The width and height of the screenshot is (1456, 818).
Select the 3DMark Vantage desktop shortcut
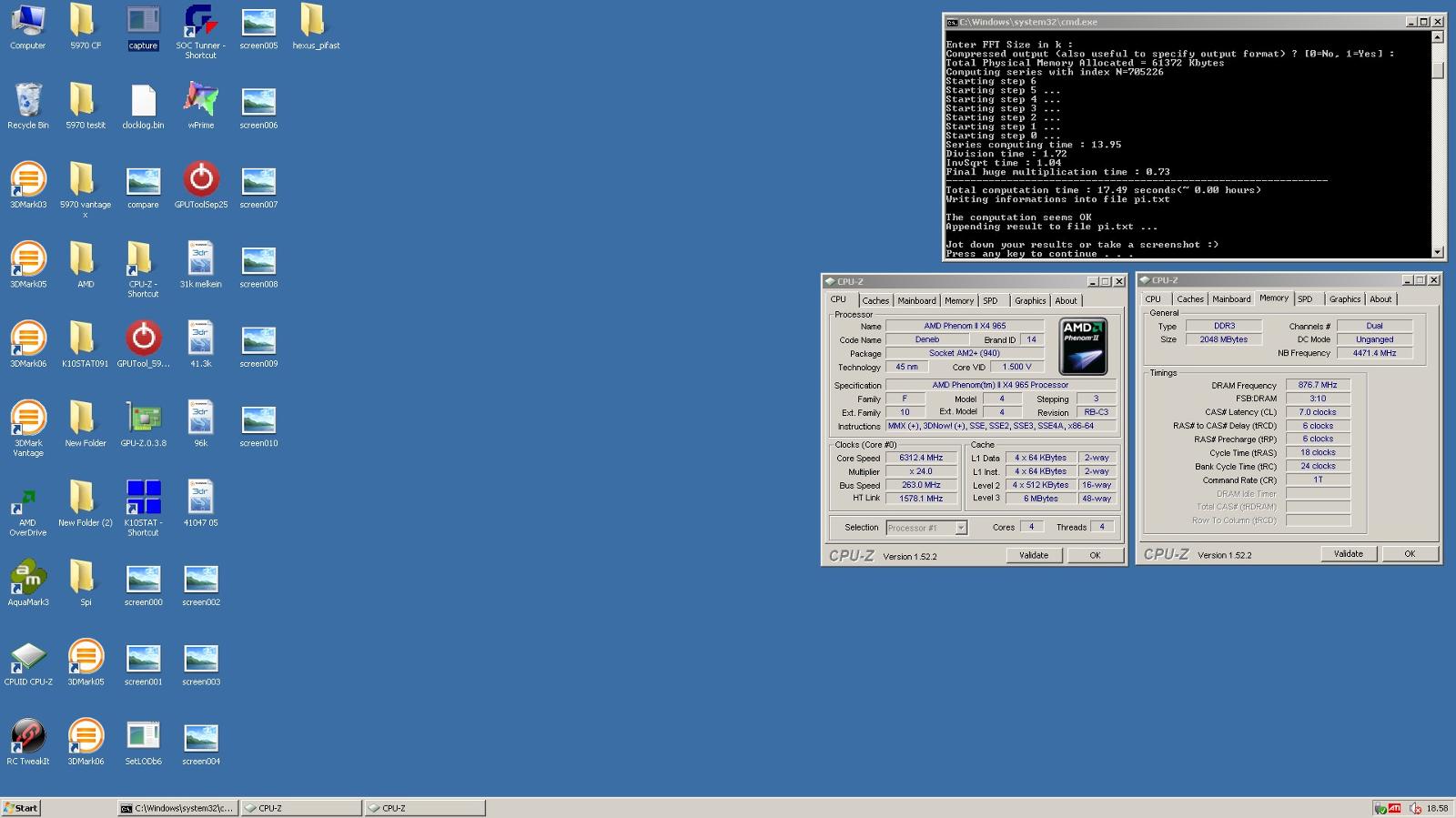[27, 429]
